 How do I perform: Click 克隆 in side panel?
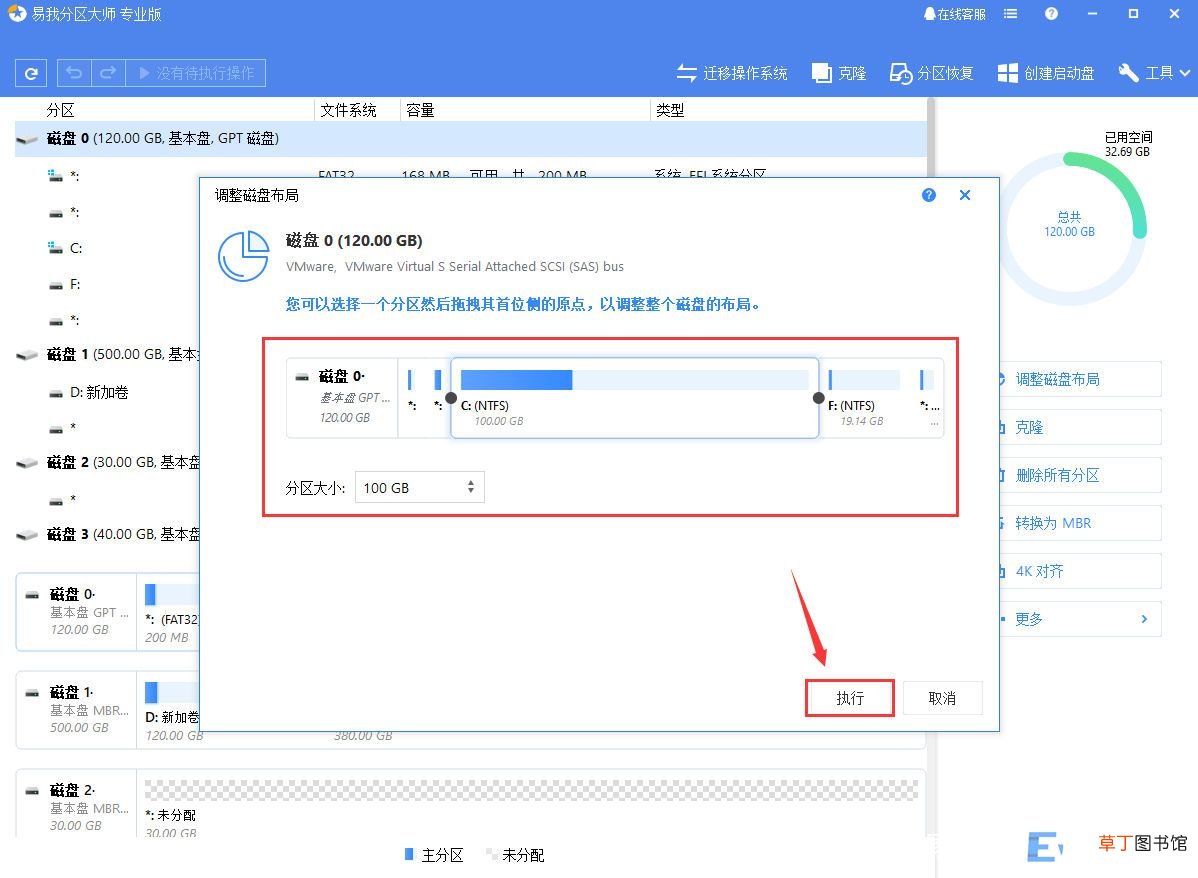(x=1080, y=427)
